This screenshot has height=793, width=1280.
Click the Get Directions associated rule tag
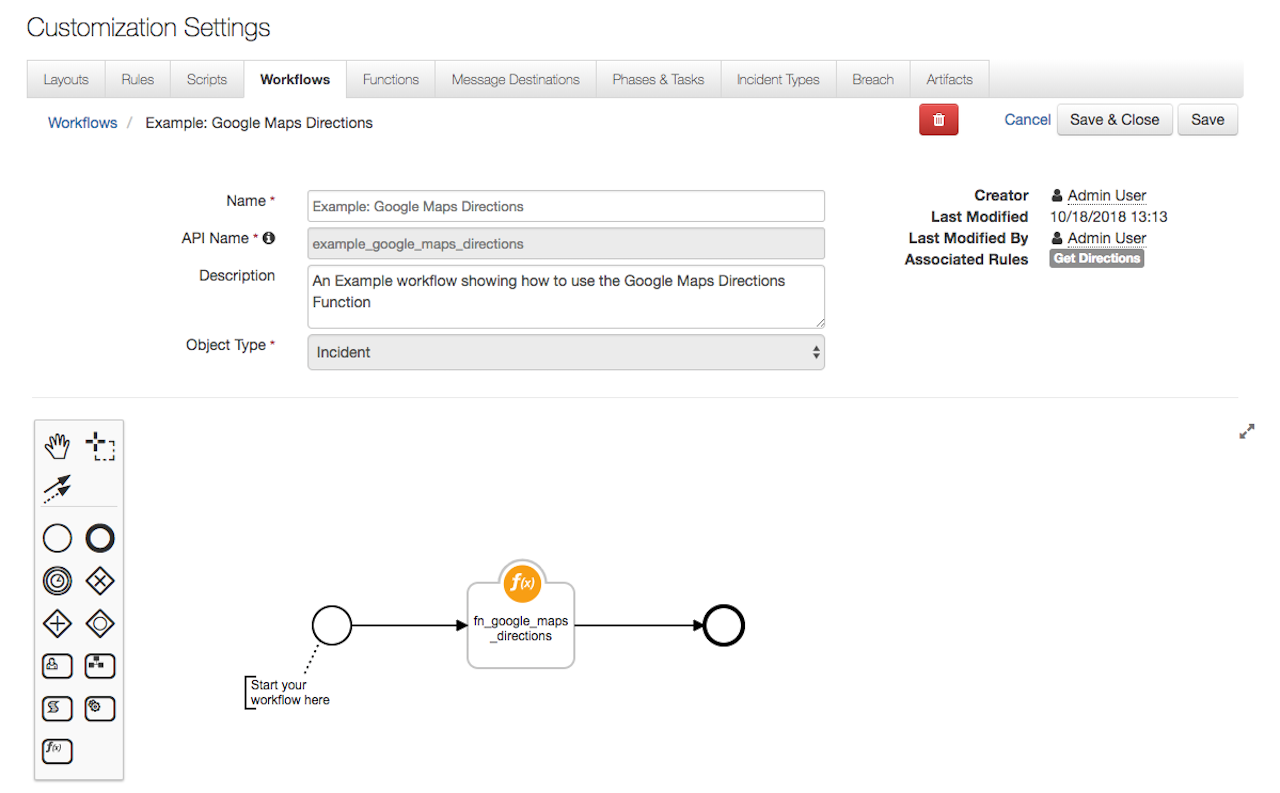coord(1097,258)
